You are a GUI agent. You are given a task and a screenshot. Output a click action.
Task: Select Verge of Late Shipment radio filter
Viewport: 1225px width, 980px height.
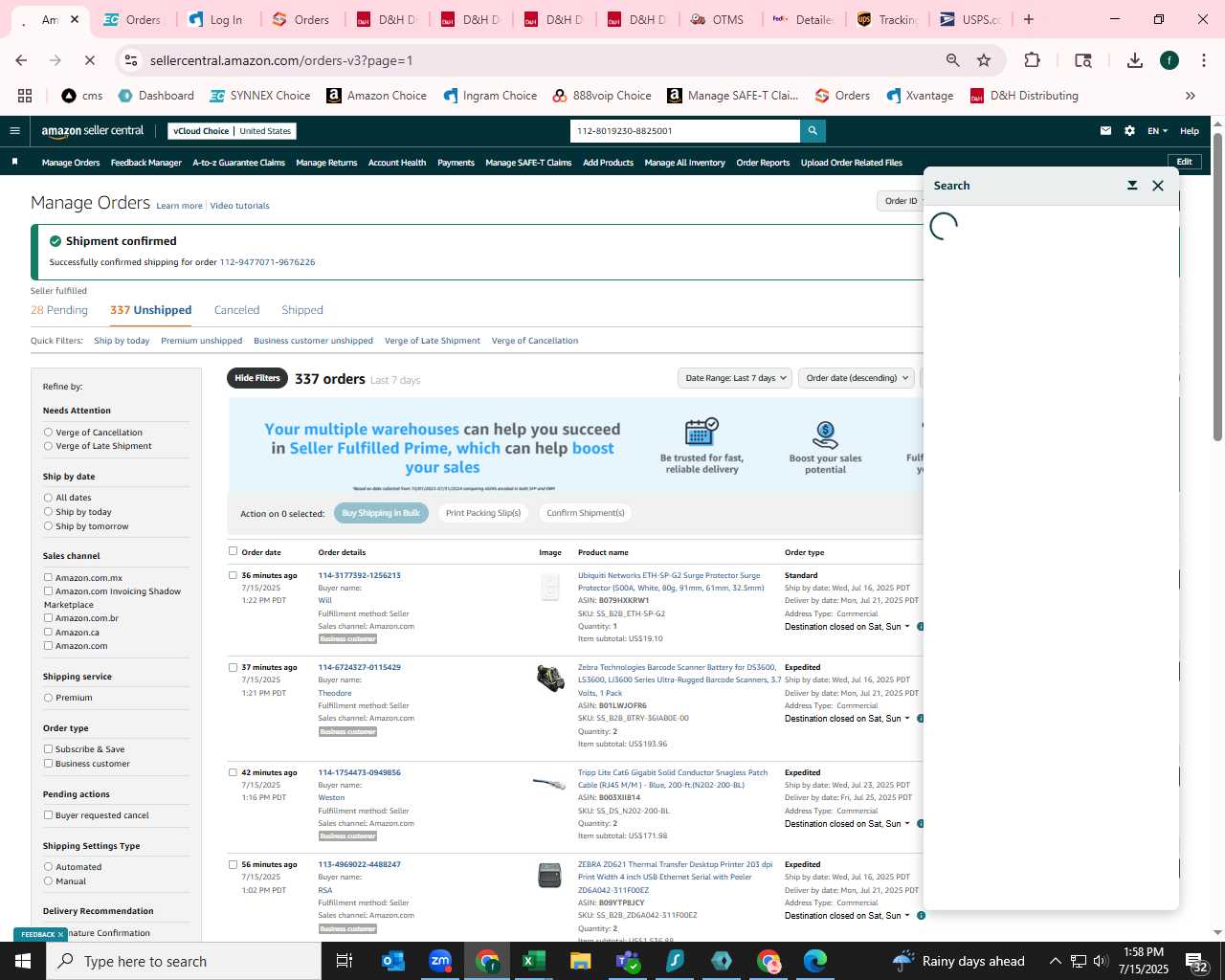(48, 446)
